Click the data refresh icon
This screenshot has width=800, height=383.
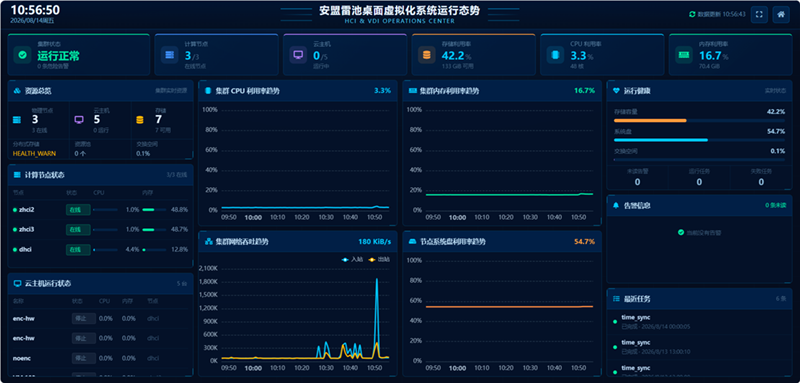coord(692,14)
